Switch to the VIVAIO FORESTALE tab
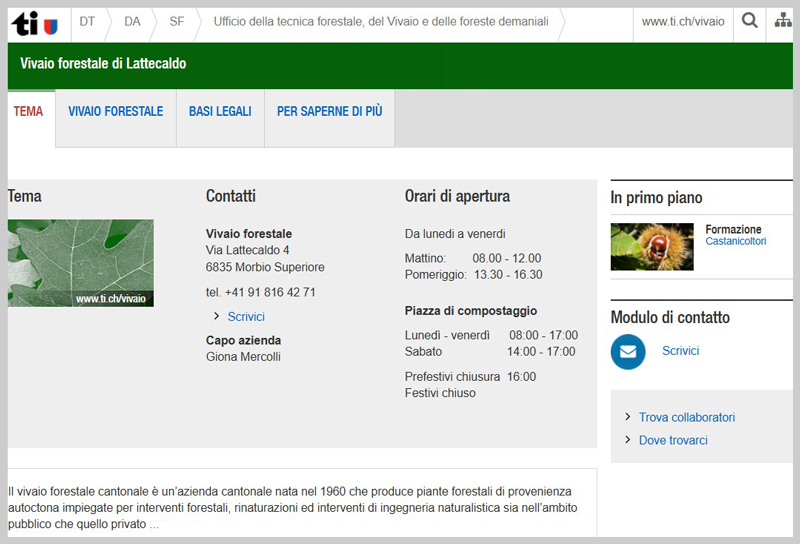Image resolution: width=800 pixels, height=544 pixels. point(115,112)
